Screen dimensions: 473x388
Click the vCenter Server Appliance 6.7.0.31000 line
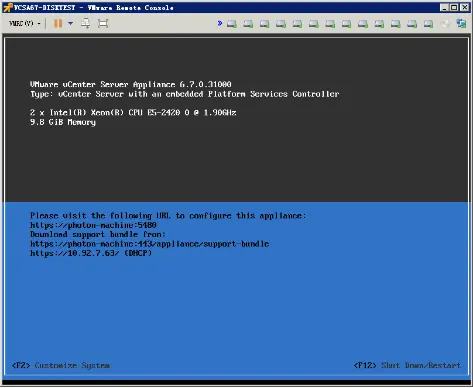click(x=131, y=84)
